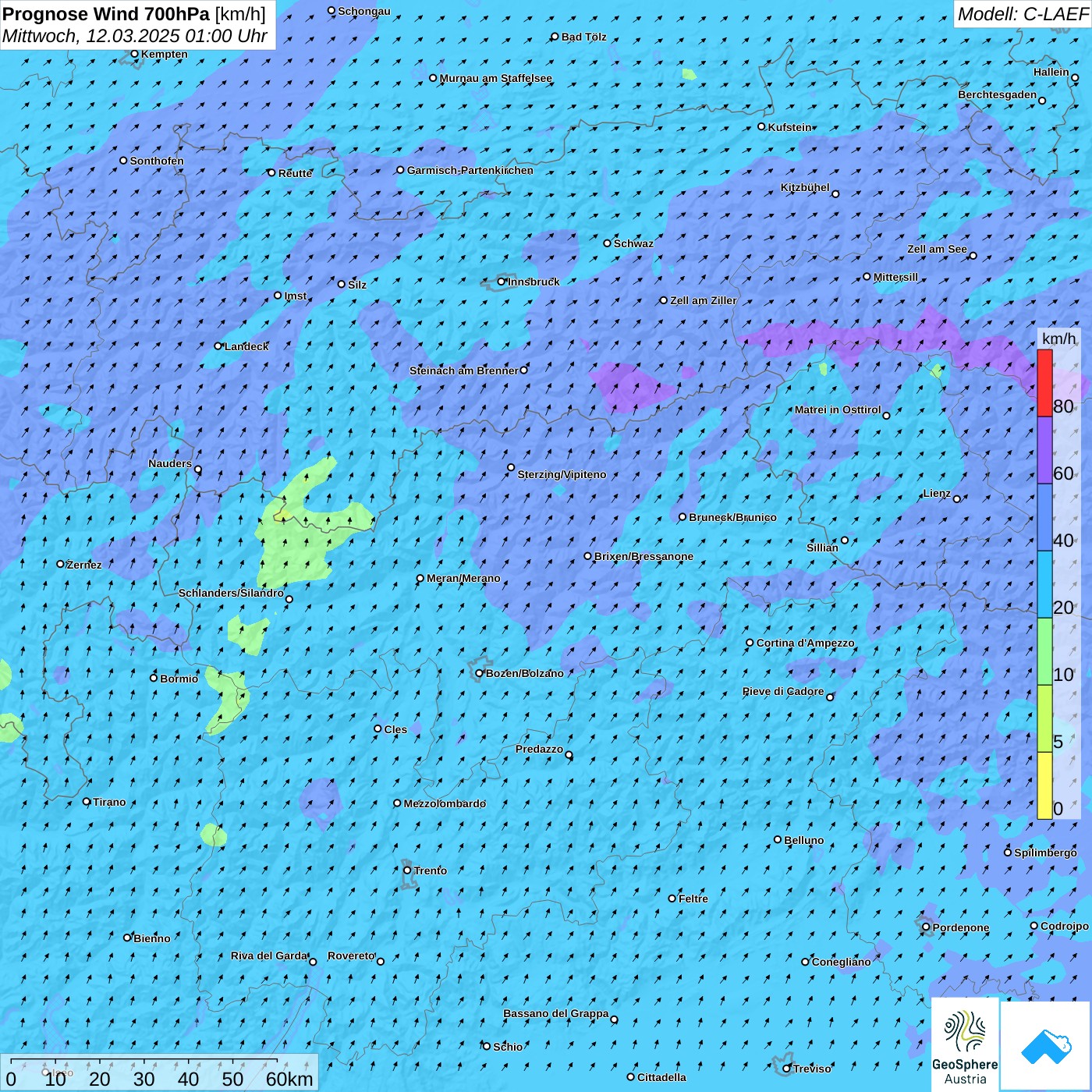Select the "Pordenone" city label
The height and width of the screenshot is (1092, 1092).
pyautogui.click(x=961, y=927)
